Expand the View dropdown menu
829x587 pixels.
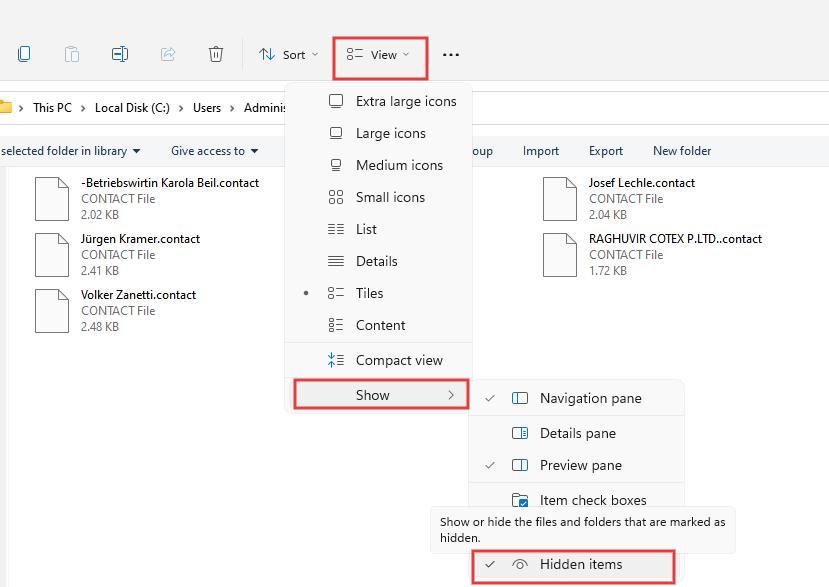[379, 55]
